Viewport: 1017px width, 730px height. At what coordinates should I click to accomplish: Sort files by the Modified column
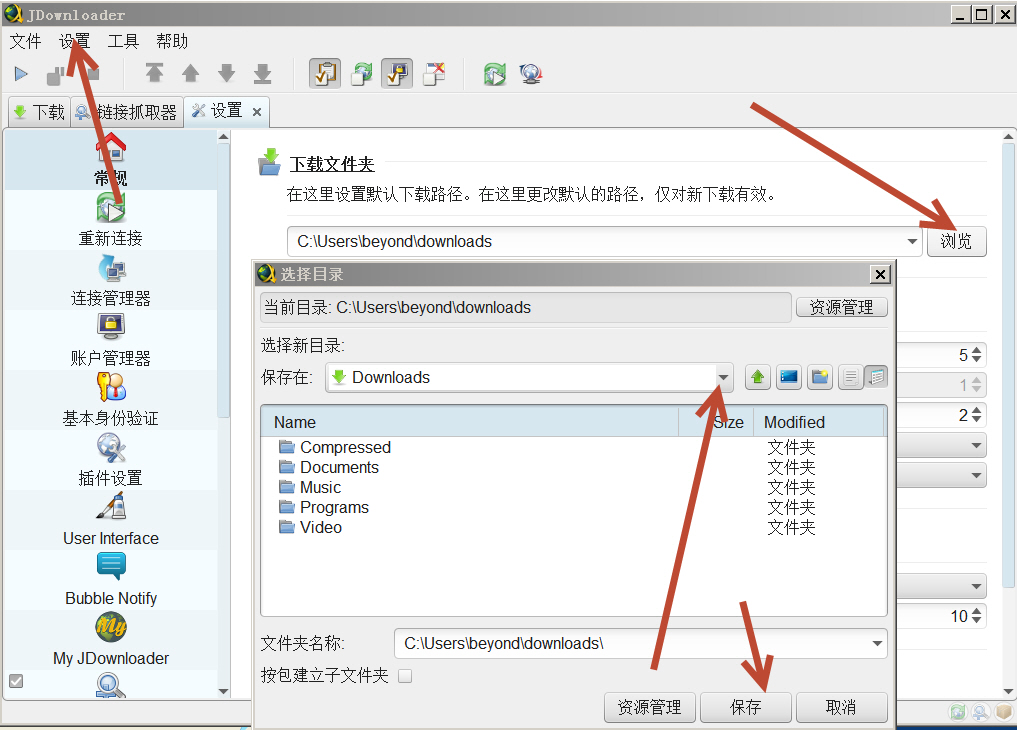819,422
